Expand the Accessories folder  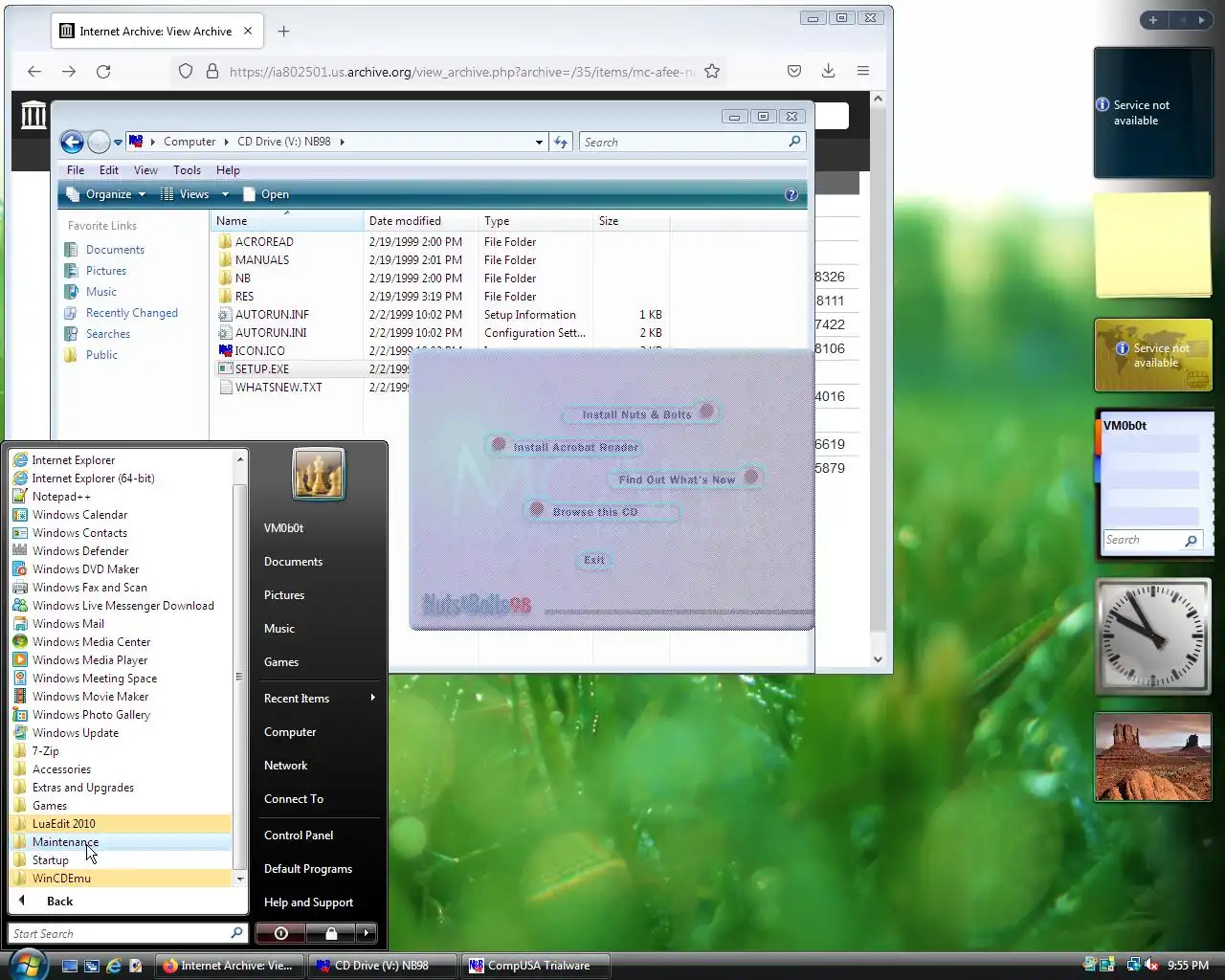[x=61, y=769]
